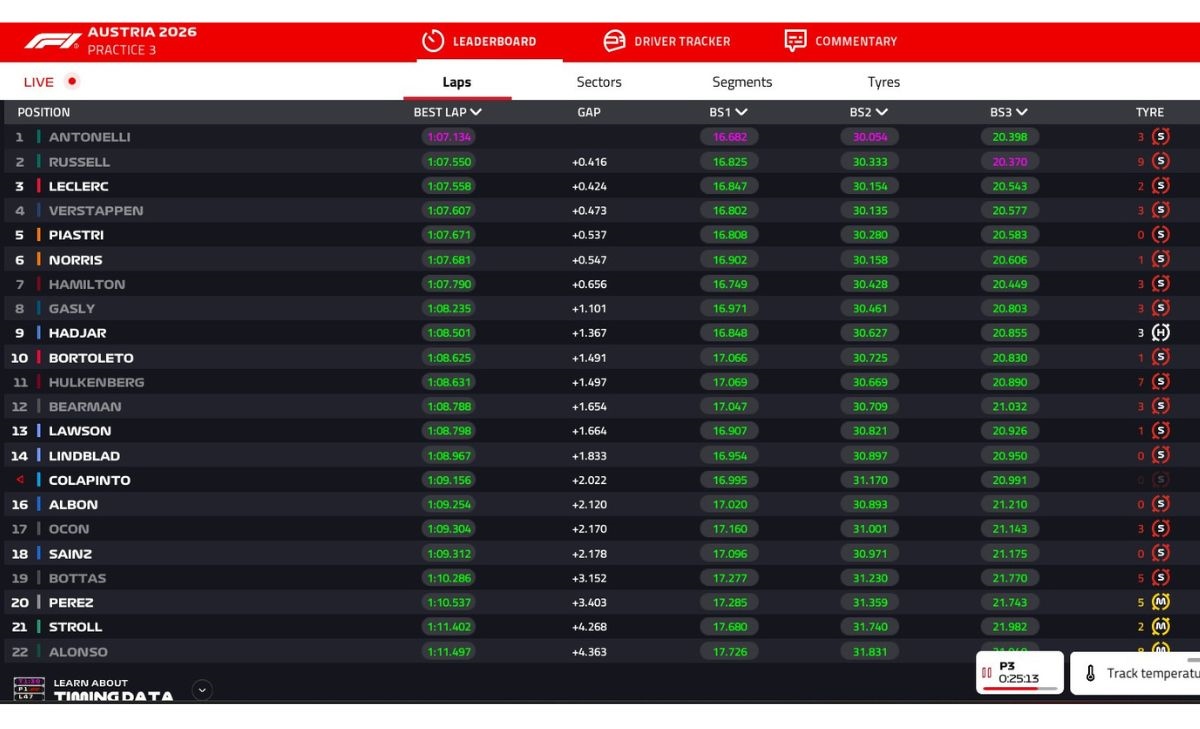Click the medium tyre icon for Perez
The image size is (1200, 729).
[1160, 602]
